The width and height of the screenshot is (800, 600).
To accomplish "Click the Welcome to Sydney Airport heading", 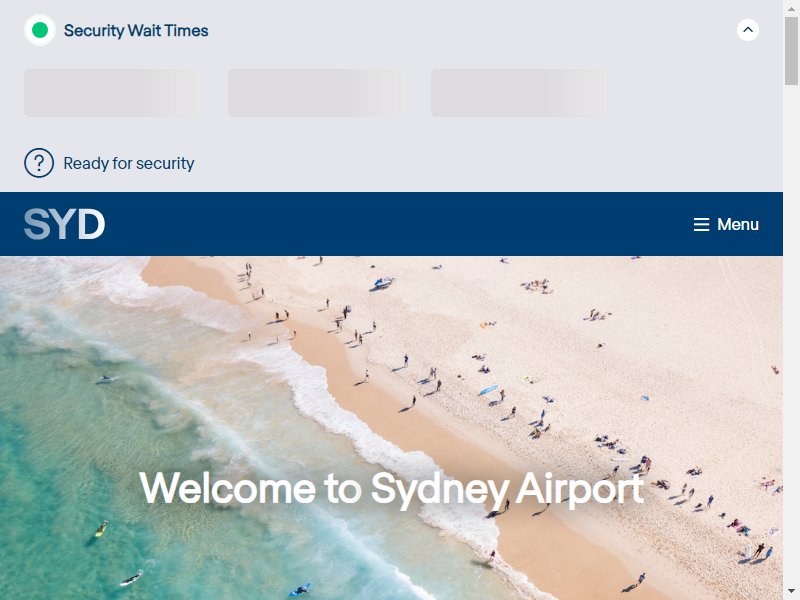I will 391,488.
